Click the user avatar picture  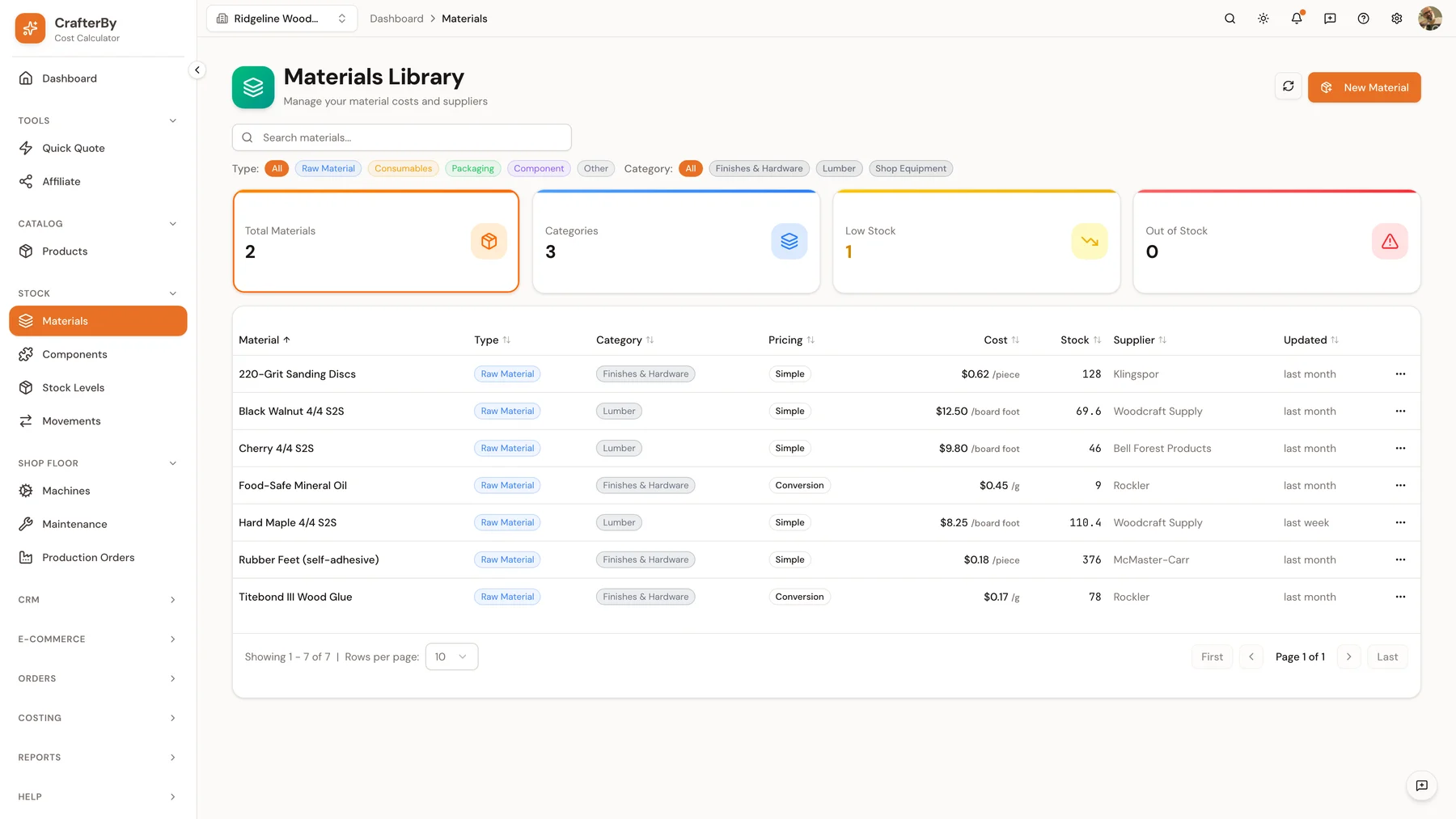pos(1429,19)
